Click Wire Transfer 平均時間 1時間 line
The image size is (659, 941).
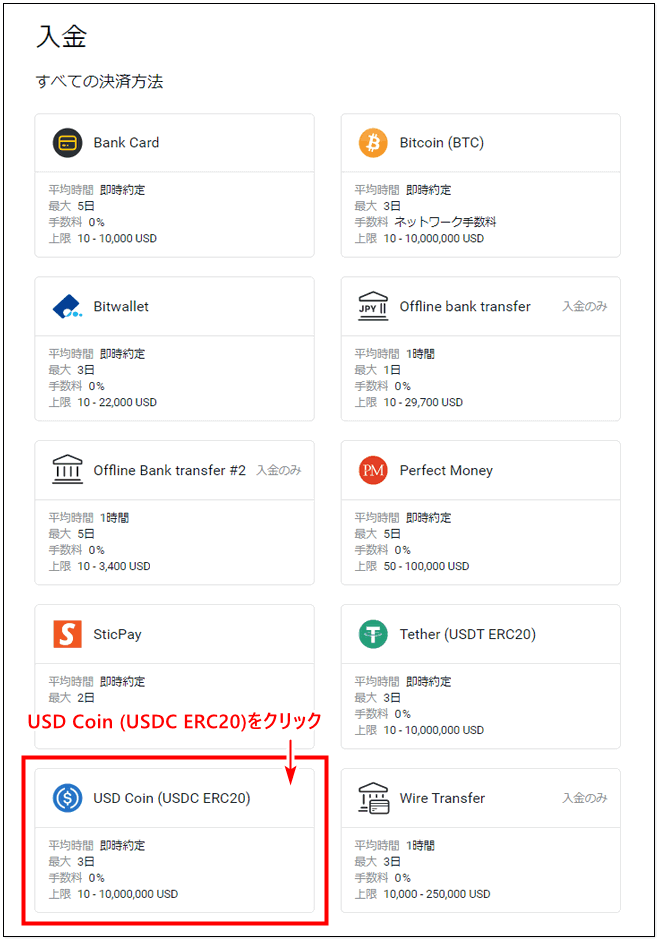[x=395, y=845]
